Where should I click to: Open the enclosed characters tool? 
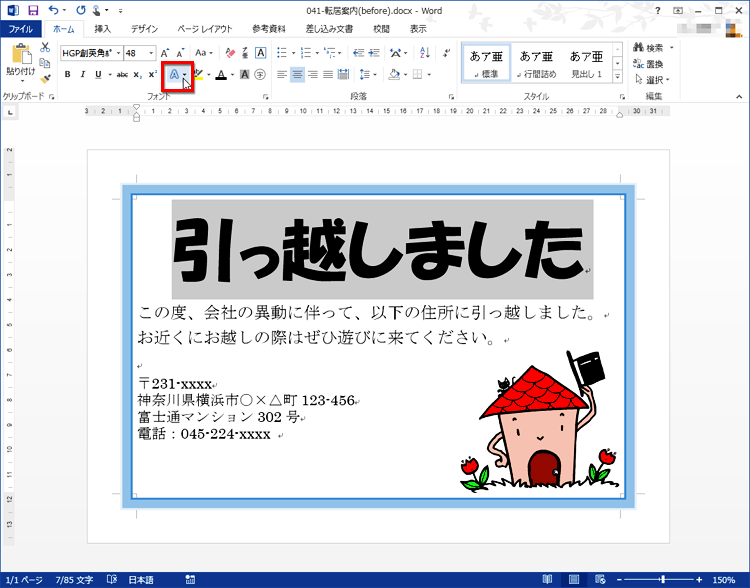click(x=260, y=75)
